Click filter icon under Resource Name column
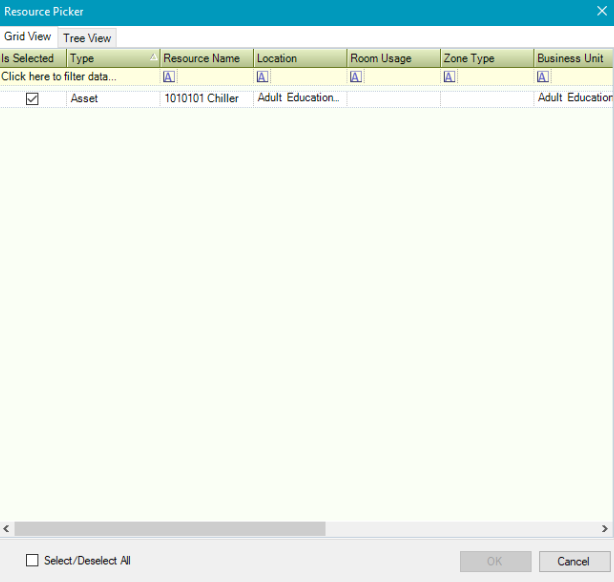614x582 pixels. click(x=169, y=77)
